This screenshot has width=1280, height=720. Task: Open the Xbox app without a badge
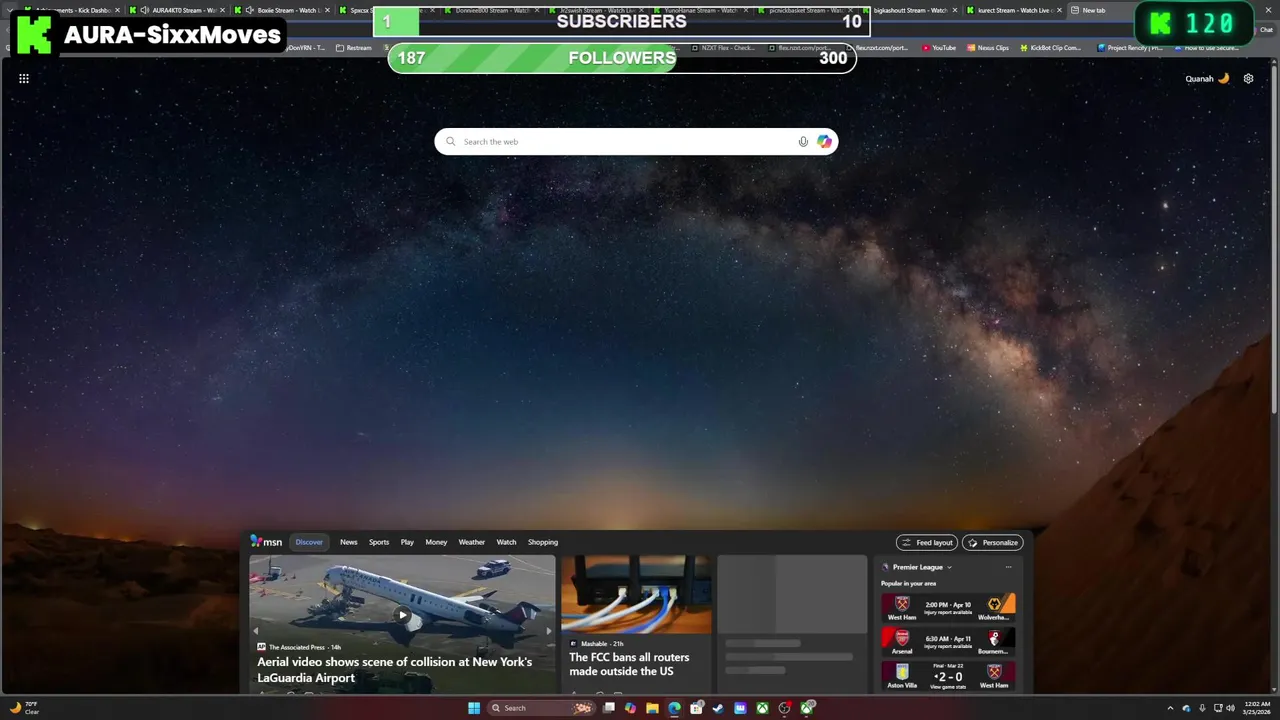762,708
